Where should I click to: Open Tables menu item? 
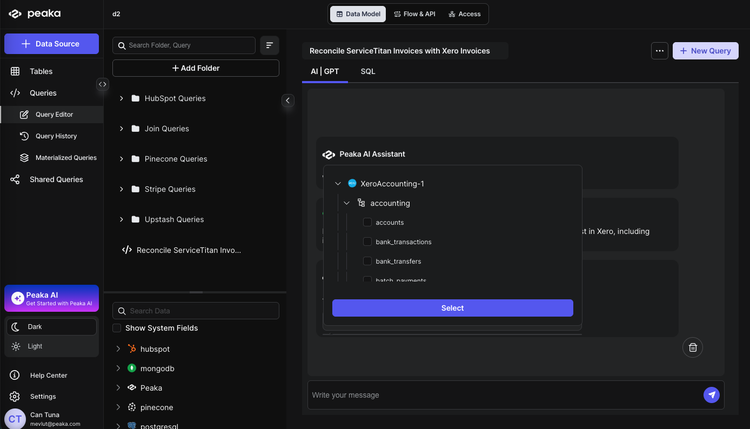[x=41, y=71]
